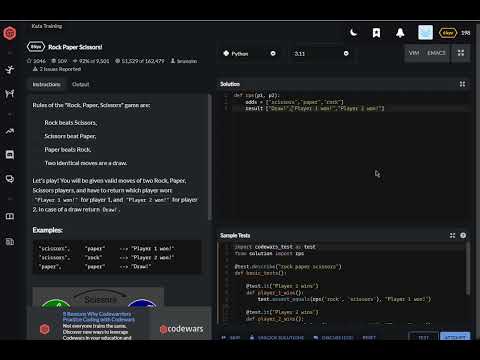This screenshot has width=480, height=360.
Task: Click the Paper beats Rock rule line
Action: click(68, 150)
